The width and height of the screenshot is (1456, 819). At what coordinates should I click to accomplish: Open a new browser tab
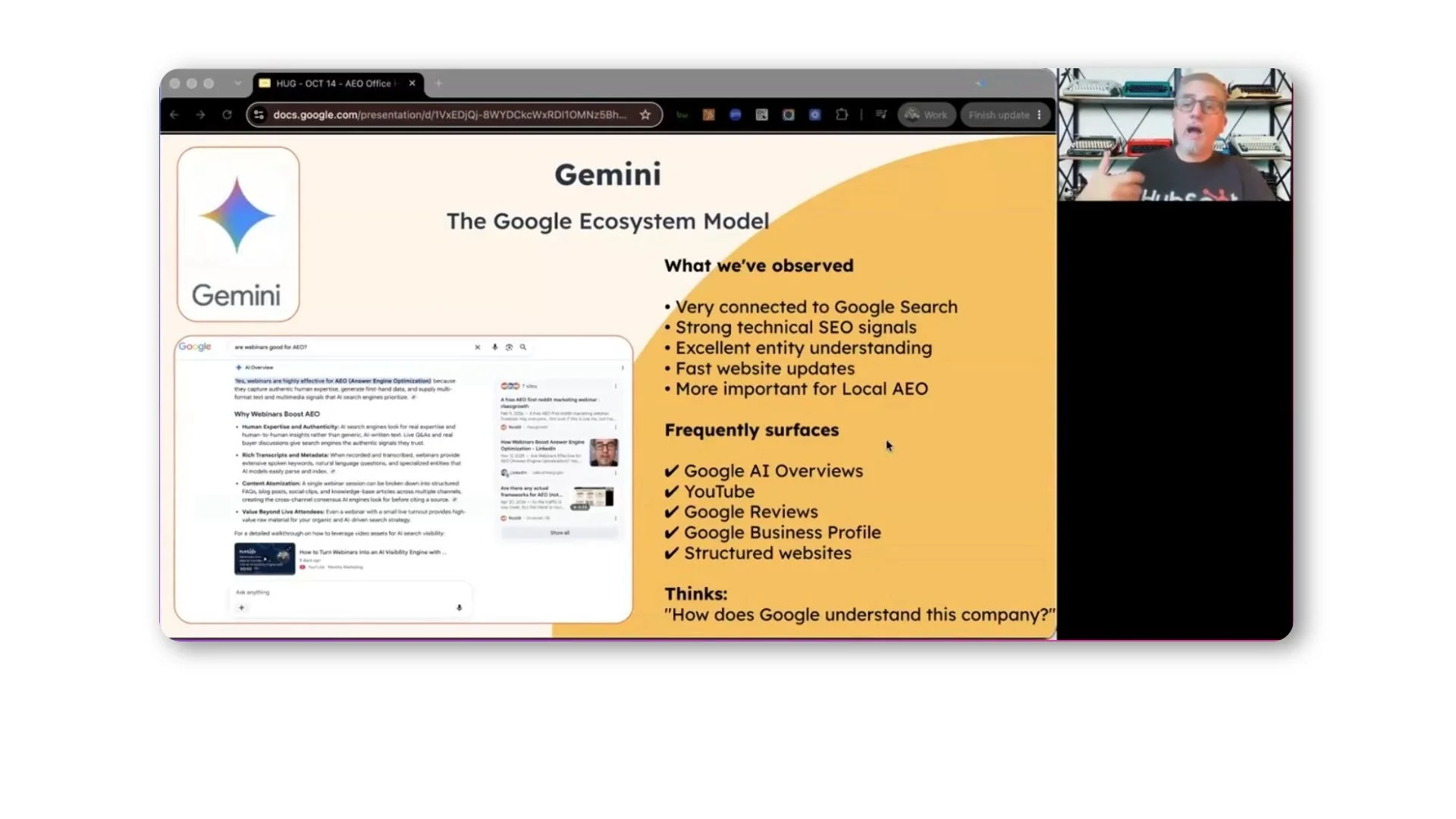click(x=438, y=83)
